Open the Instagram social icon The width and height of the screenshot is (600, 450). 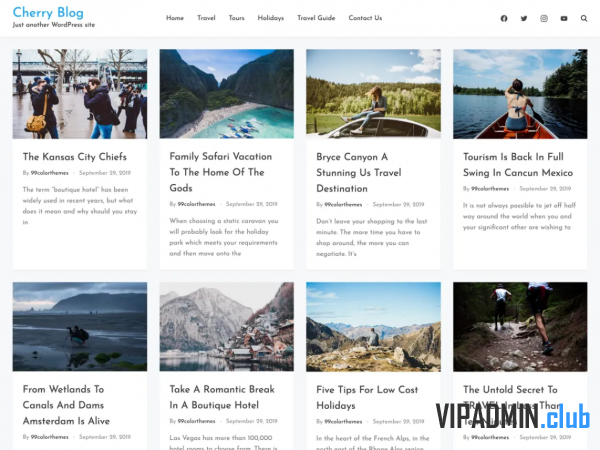tap(544, 18)
